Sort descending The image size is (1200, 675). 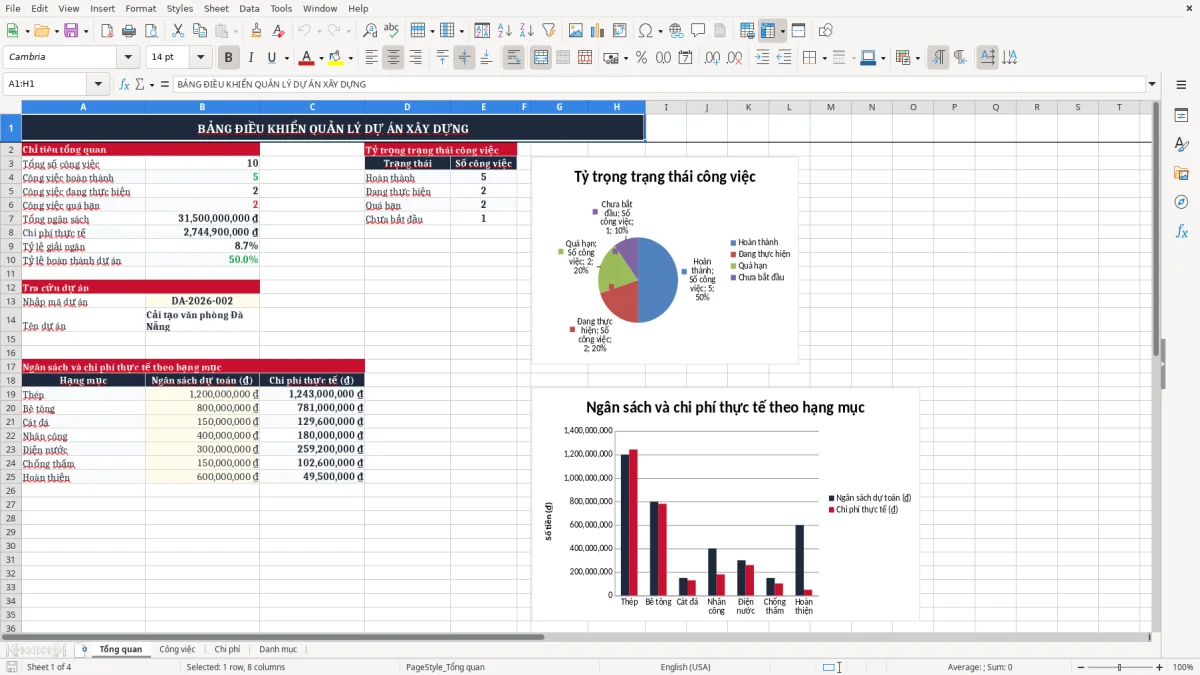pos(526,31)
